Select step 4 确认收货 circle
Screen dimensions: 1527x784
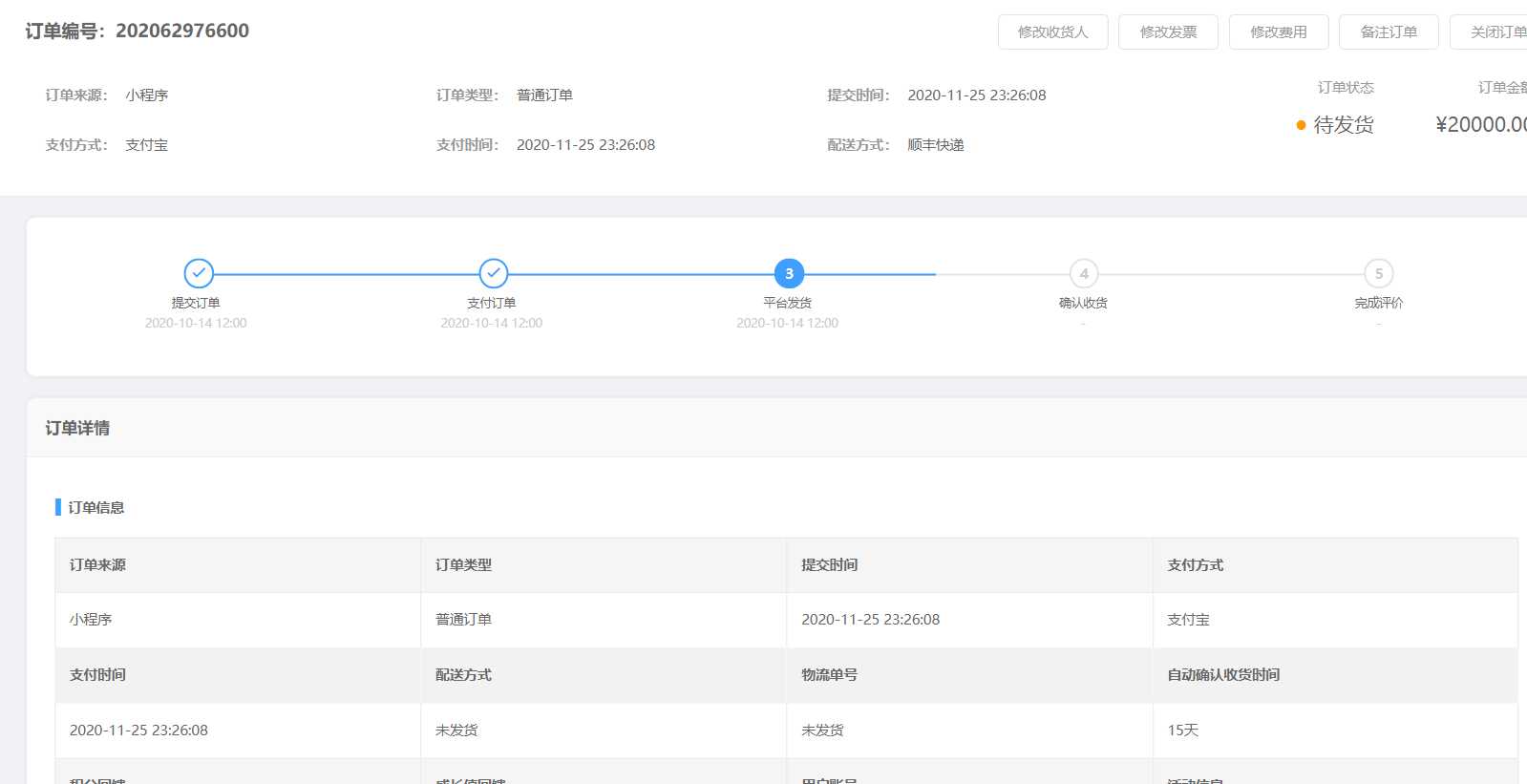(x=1084, y=273)
